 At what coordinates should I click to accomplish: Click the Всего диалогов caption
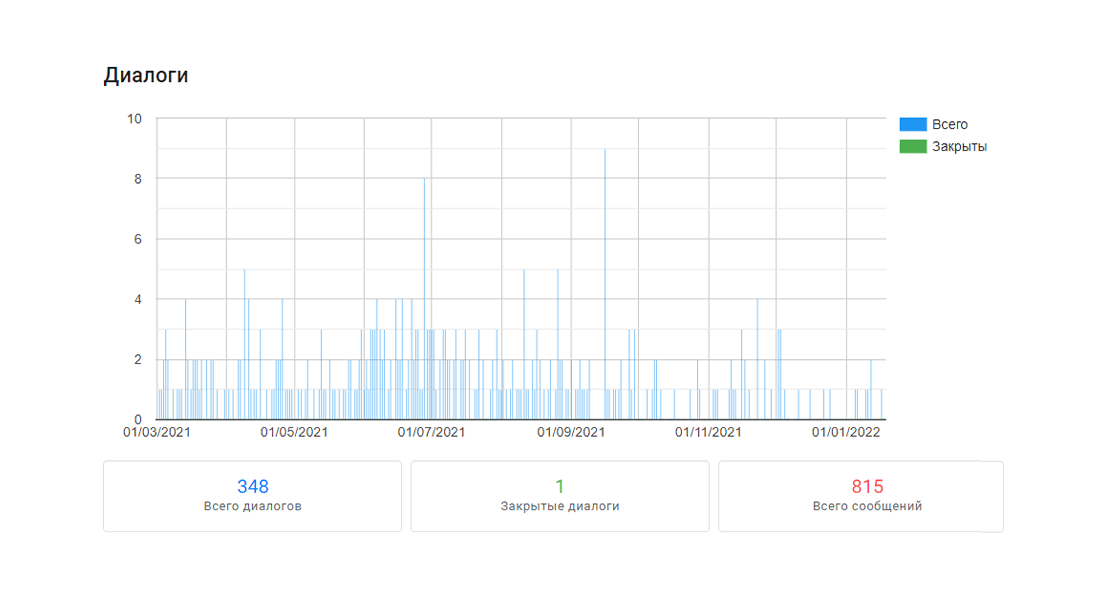253,506
